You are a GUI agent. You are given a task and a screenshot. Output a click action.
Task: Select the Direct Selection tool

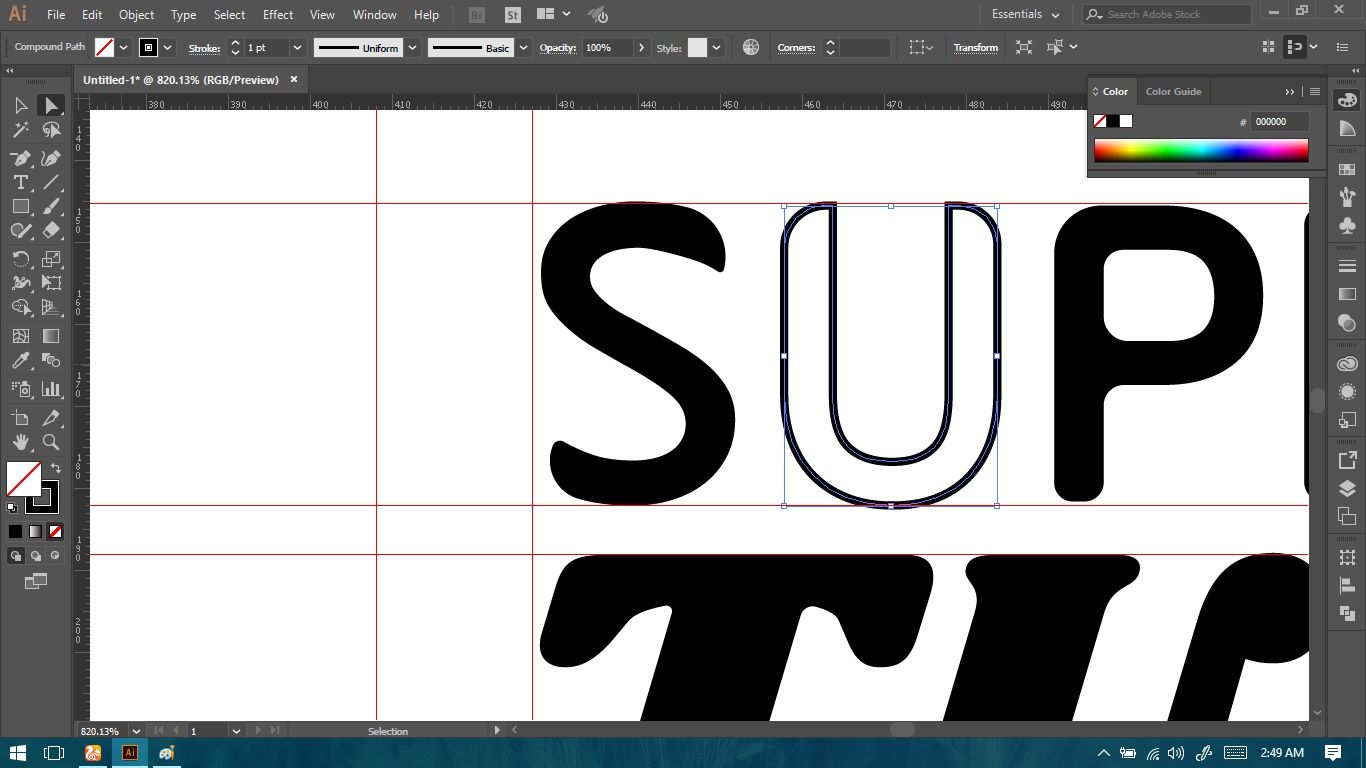51,105
